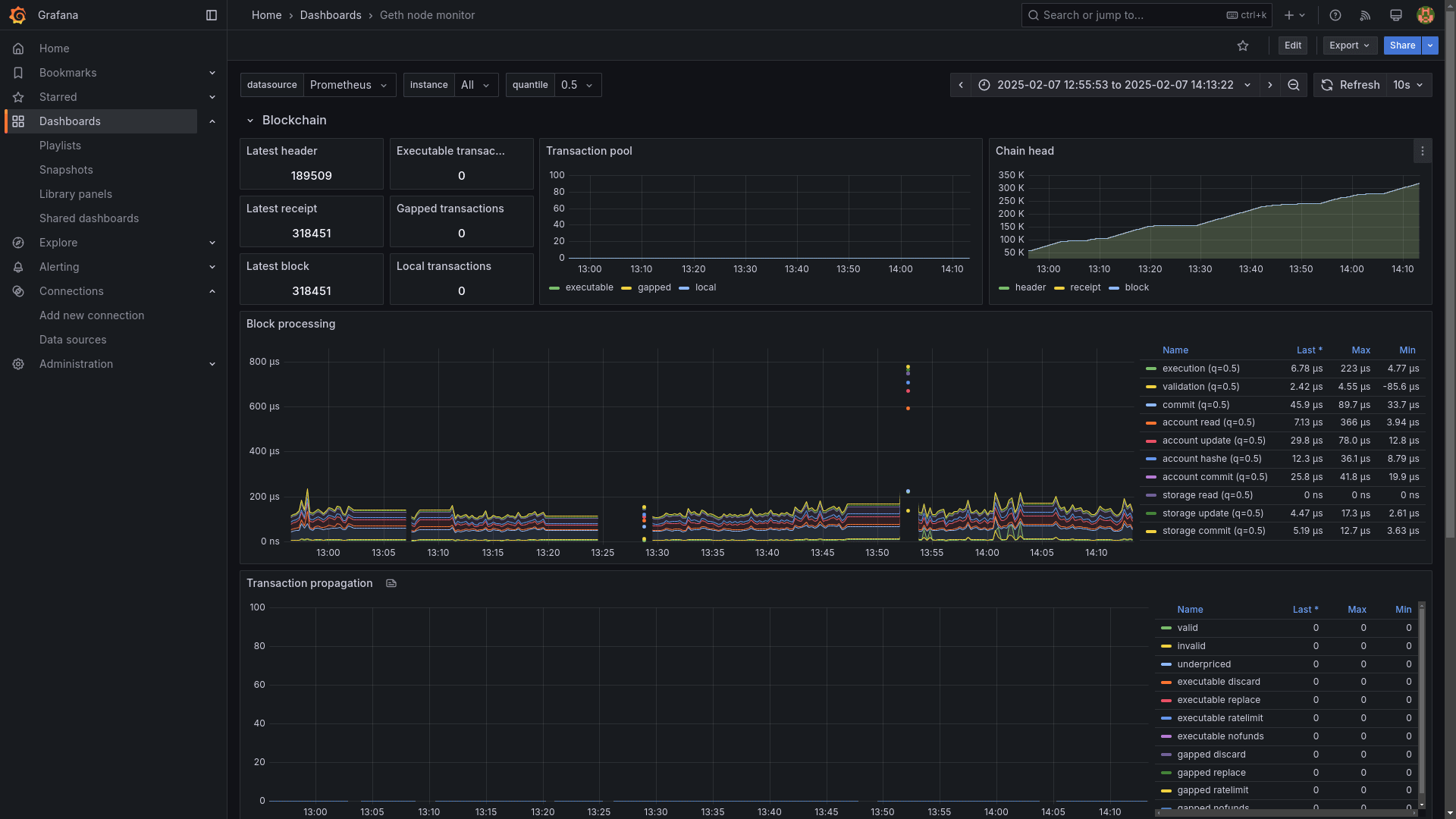The height and width of the screenshot is (819, 1456).
Task: Zoom out the time range with the magnifier icon
Action: click(1294, 85)
